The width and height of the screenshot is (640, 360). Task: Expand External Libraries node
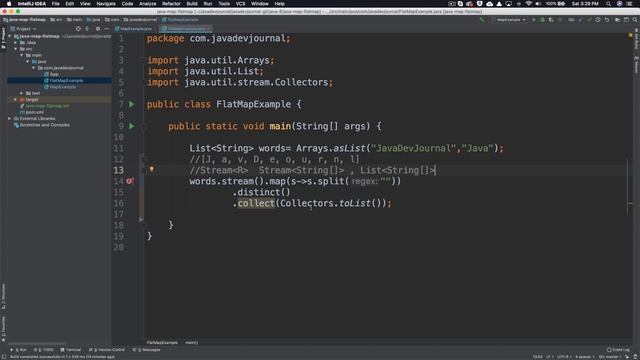click(10, 118)
